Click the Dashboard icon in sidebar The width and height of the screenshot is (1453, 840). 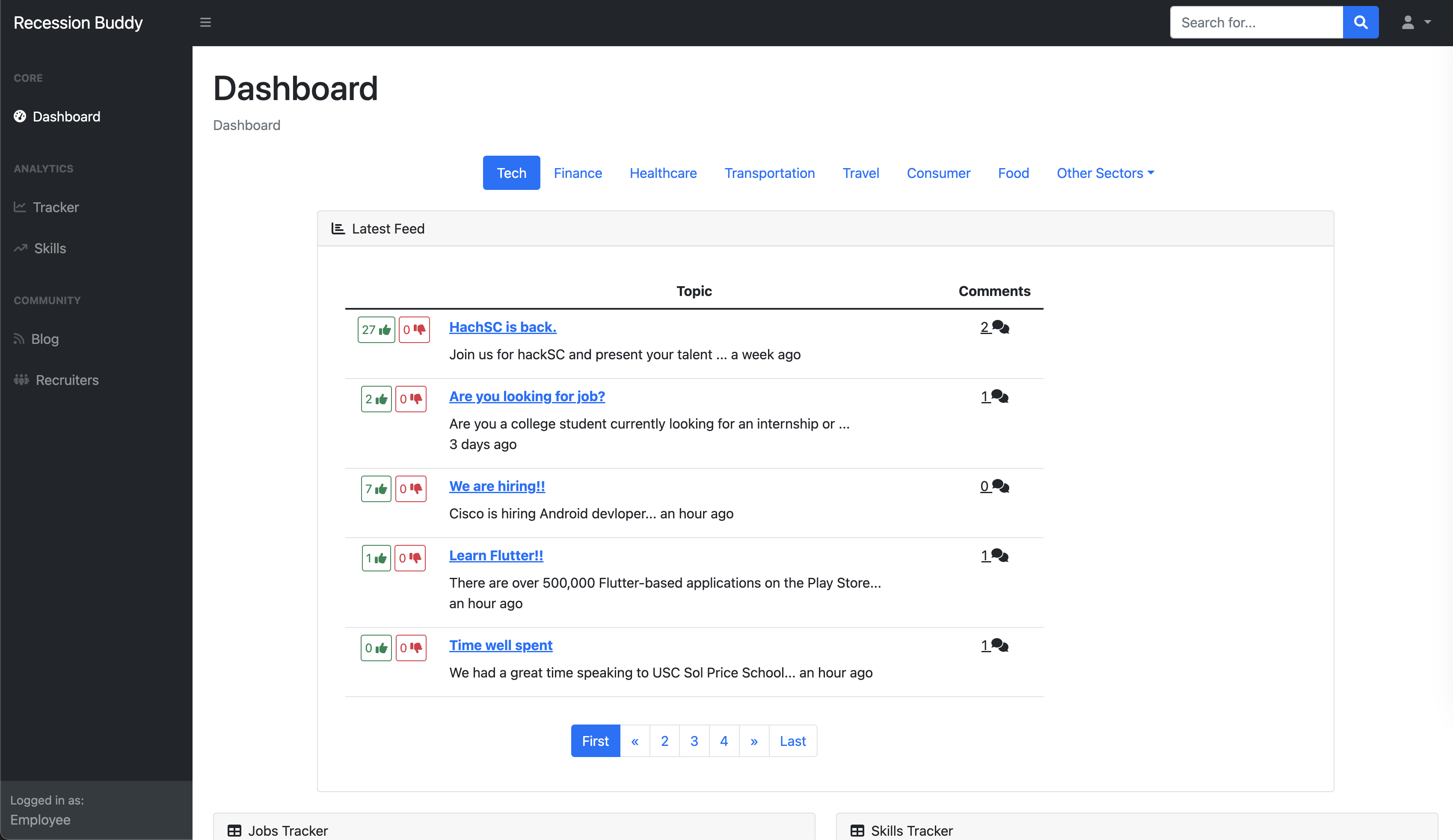click(x=20, y=116)
